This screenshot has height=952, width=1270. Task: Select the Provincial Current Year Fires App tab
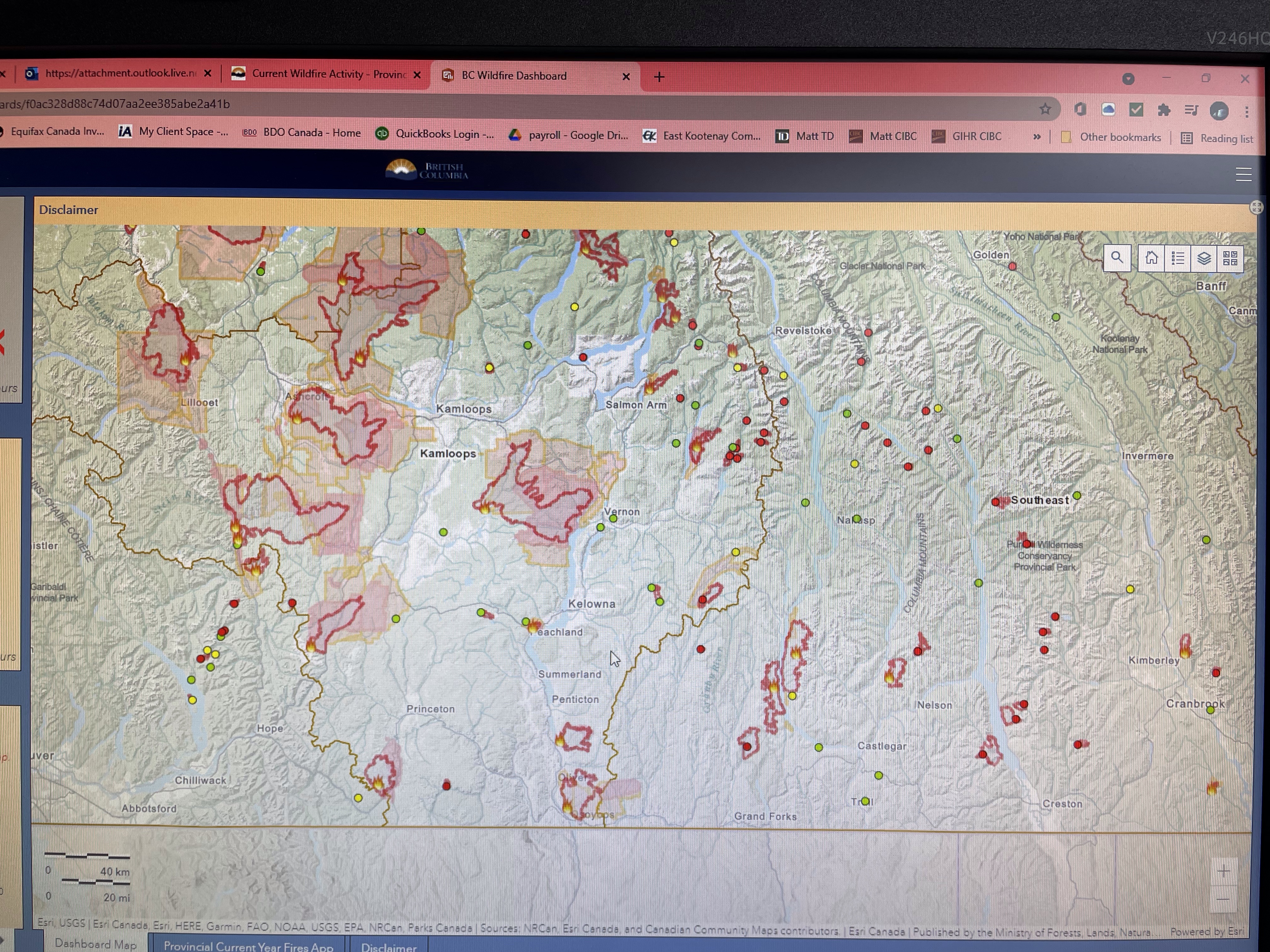[x=248, y=946]
